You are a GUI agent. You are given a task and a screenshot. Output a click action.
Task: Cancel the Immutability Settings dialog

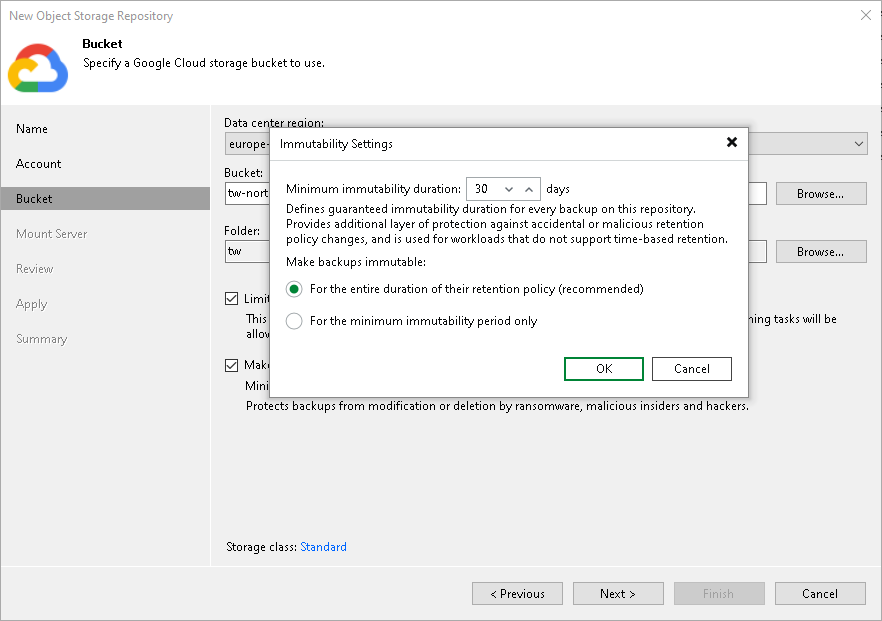pos(691,368)
